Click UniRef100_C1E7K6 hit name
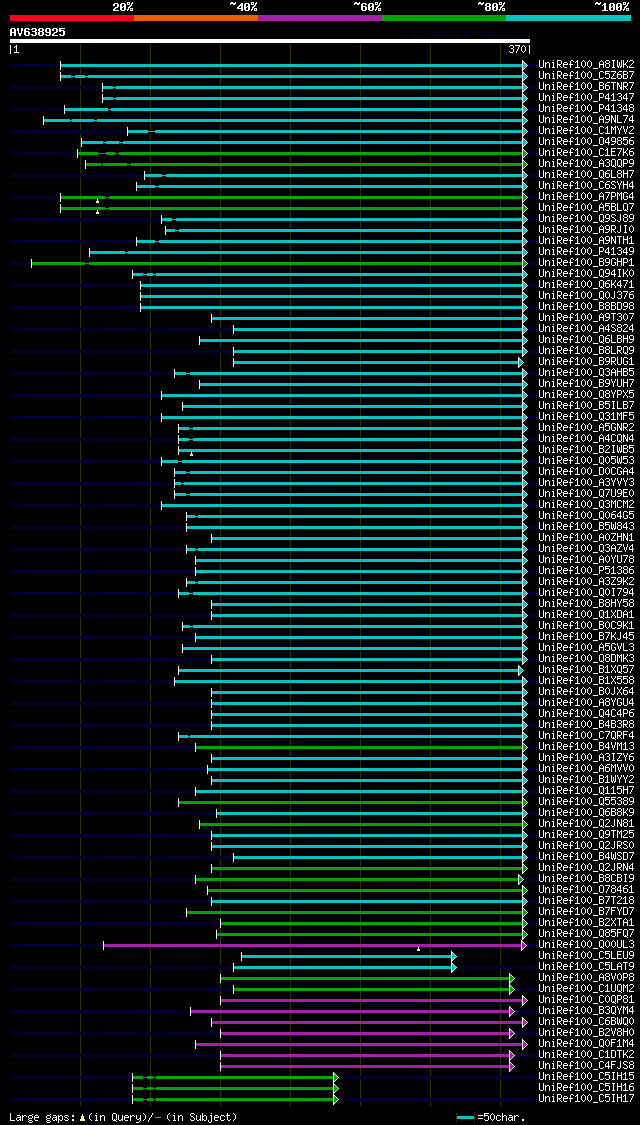 (x=586, y=153)
